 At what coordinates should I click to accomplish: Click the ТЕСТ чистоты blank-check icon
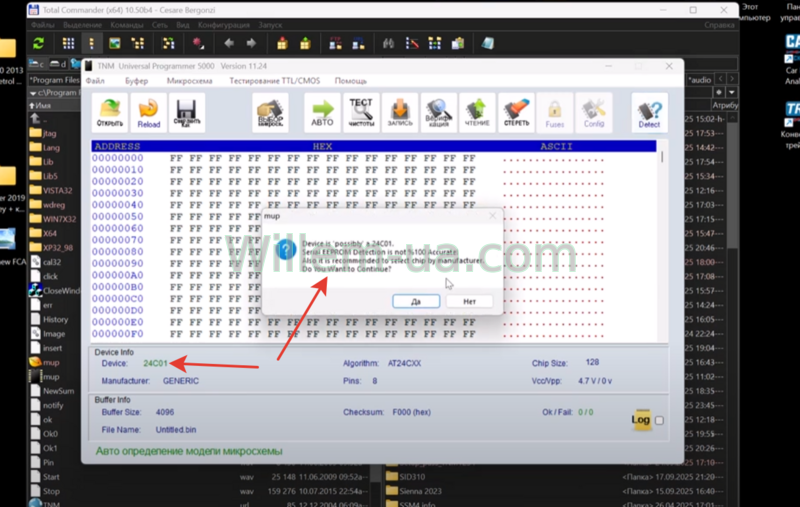click(x=361, y=112)
